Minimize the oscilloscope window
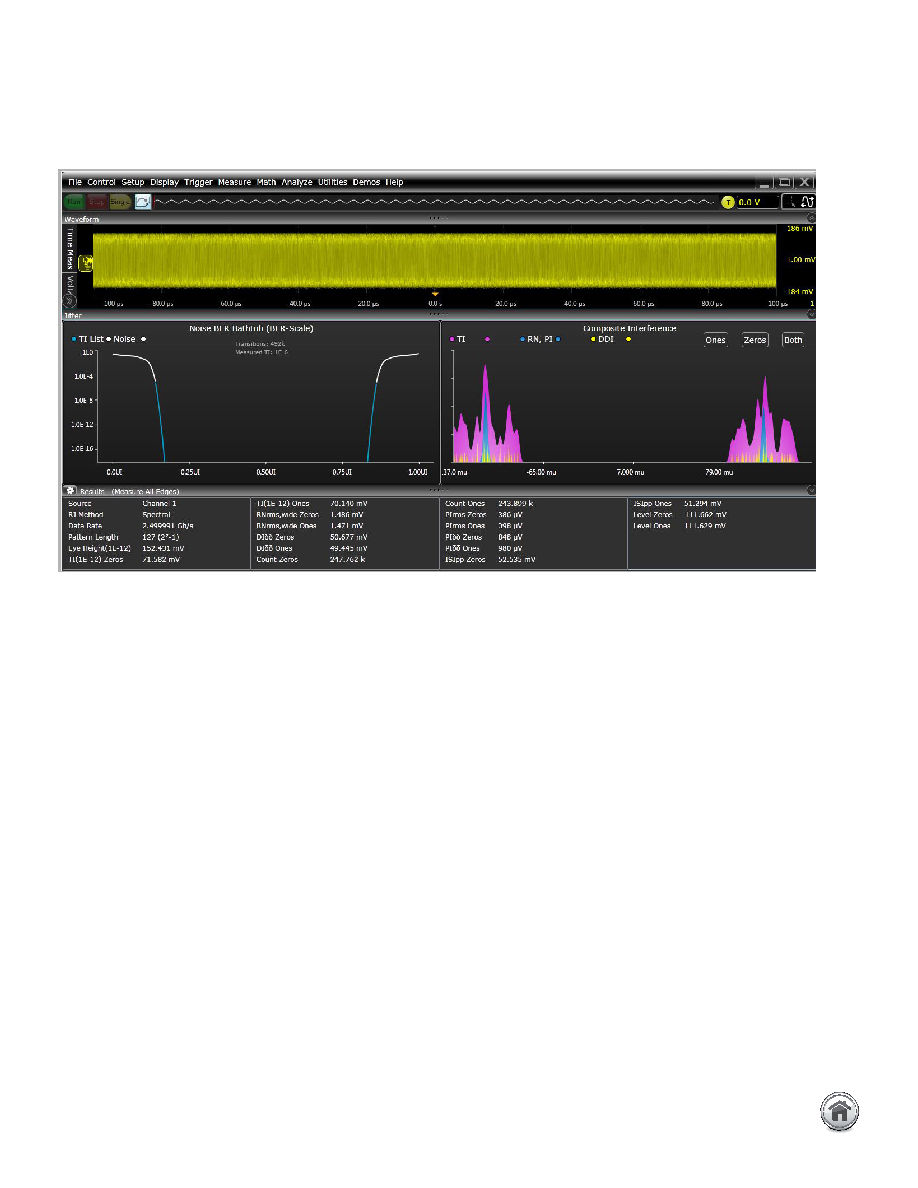 (764, 182)
